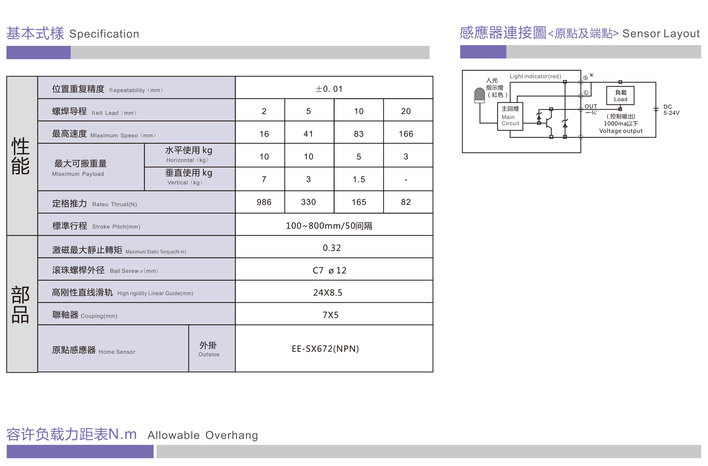
Task: Click horizontal payload 10 under lead 5
Action: (x=308, y=156)
